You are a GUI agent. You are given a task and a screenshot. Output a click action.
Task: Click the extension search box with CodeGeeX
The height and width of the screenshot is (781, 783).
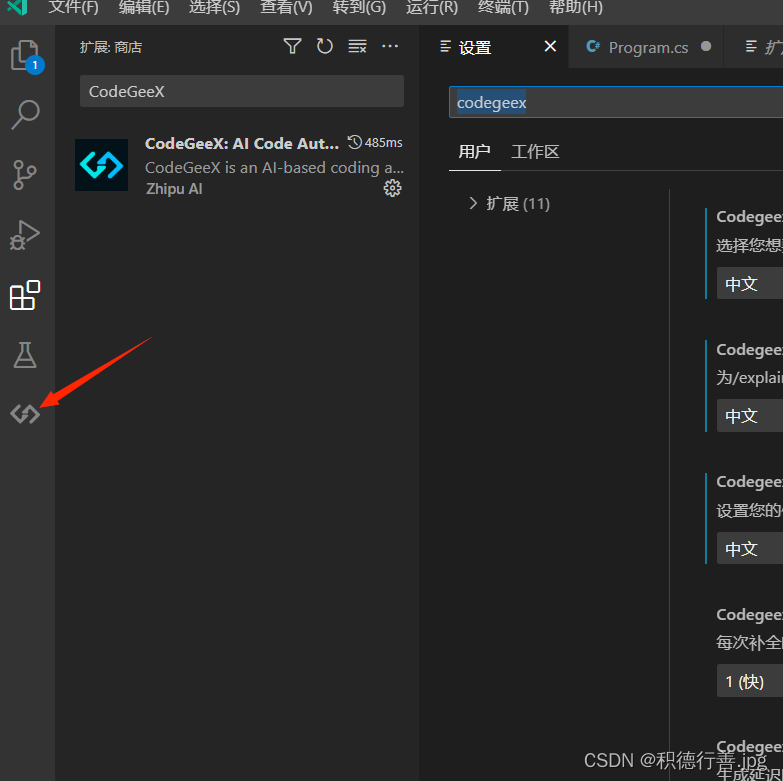(x=242, y=91)
